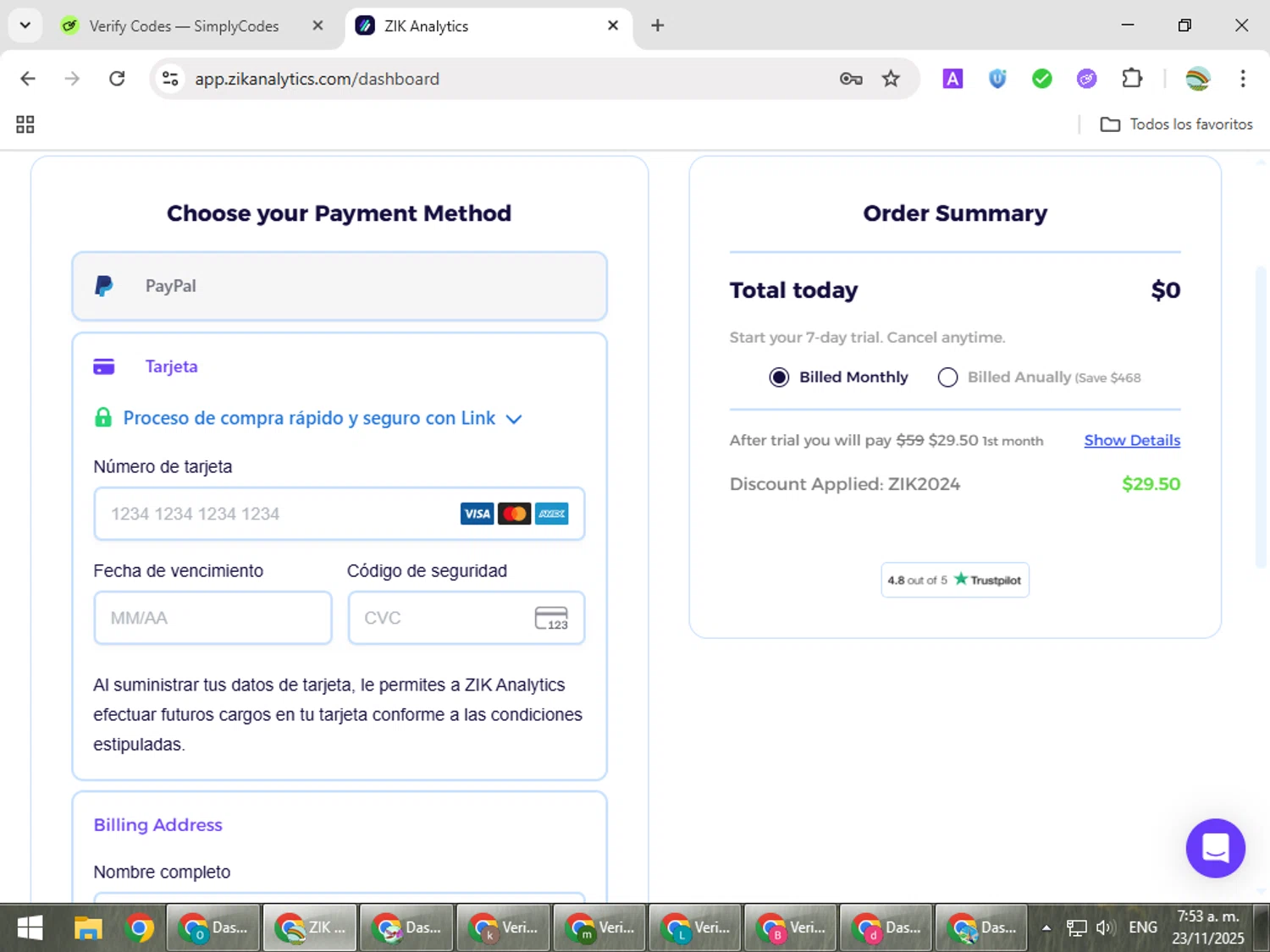Reload the current page
The height and width of the screenshot is (952, 1270).
117,79
